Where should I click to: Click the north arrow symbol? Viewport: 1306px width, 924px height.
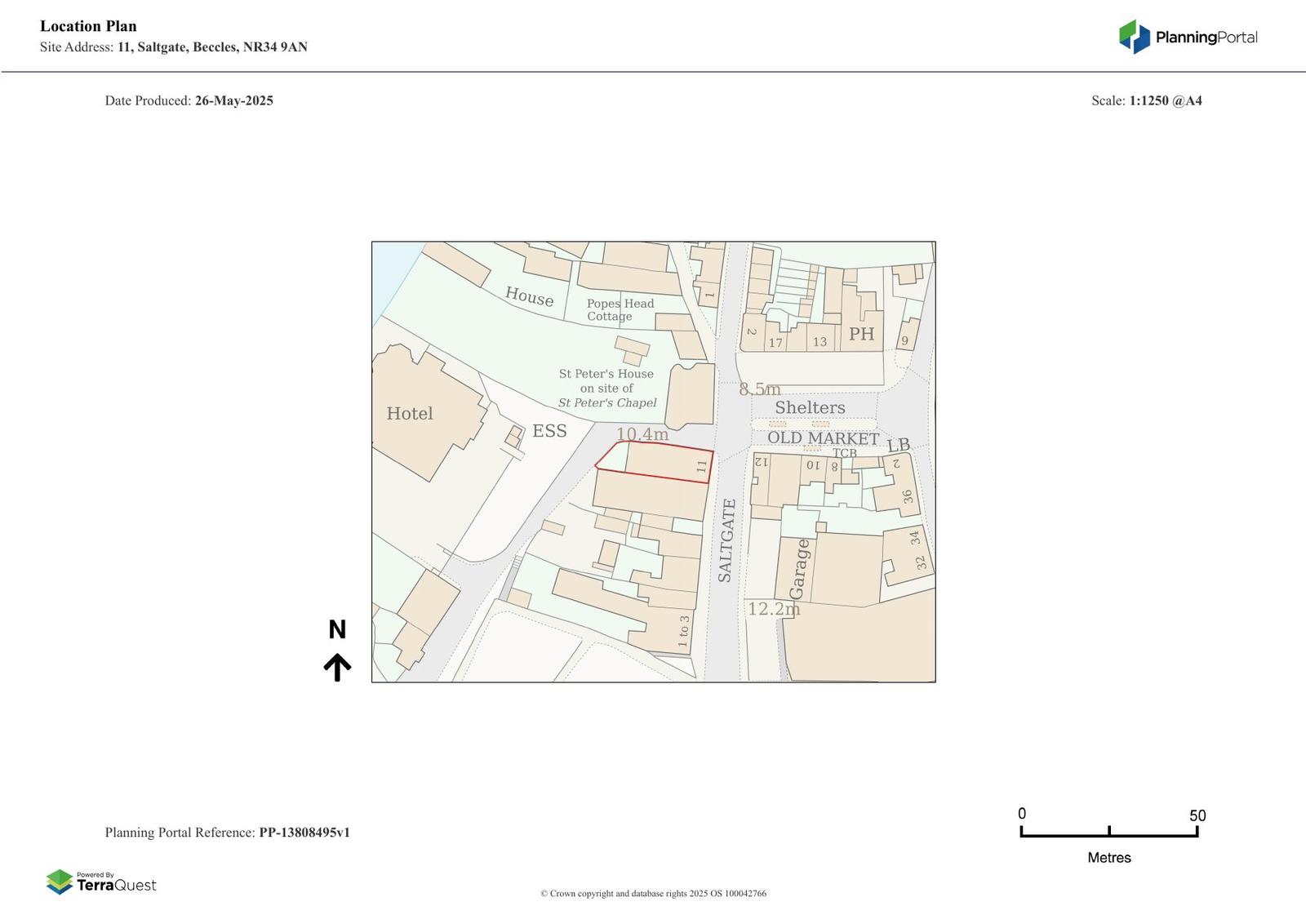click(x=337, y=667)
